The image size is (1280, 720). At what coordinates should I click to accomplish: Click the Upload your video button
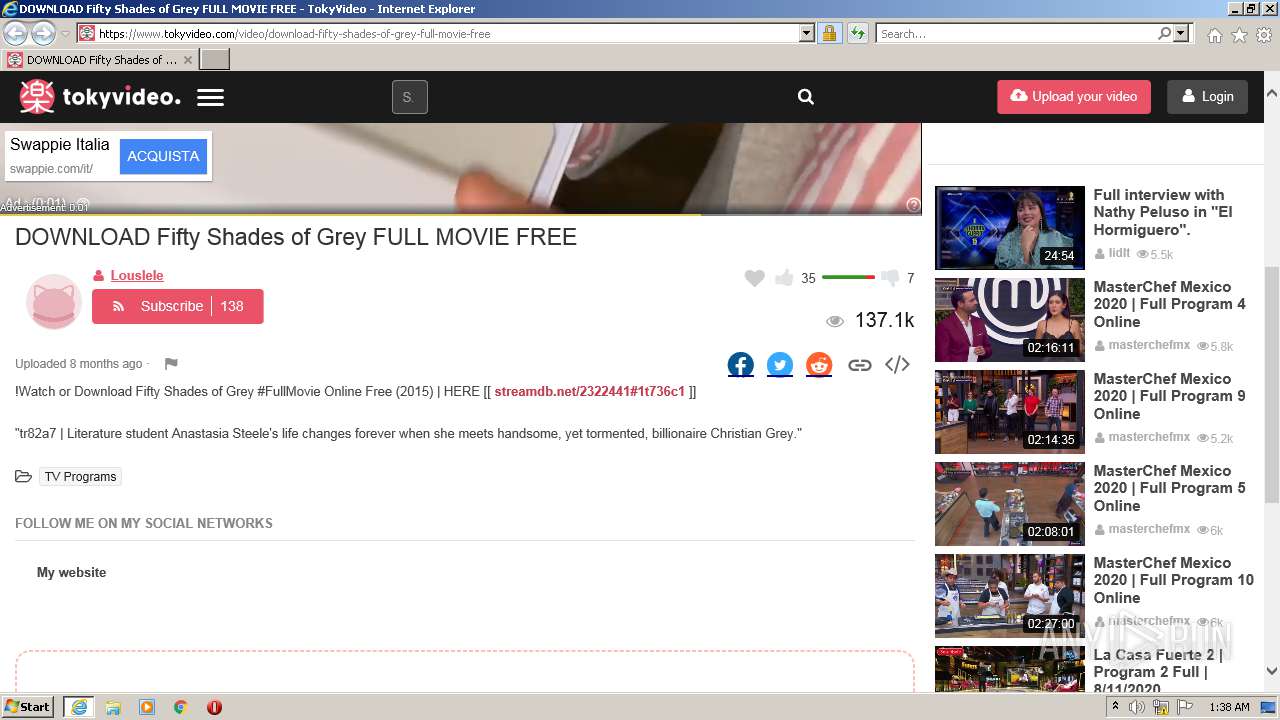coord(1074,97)
